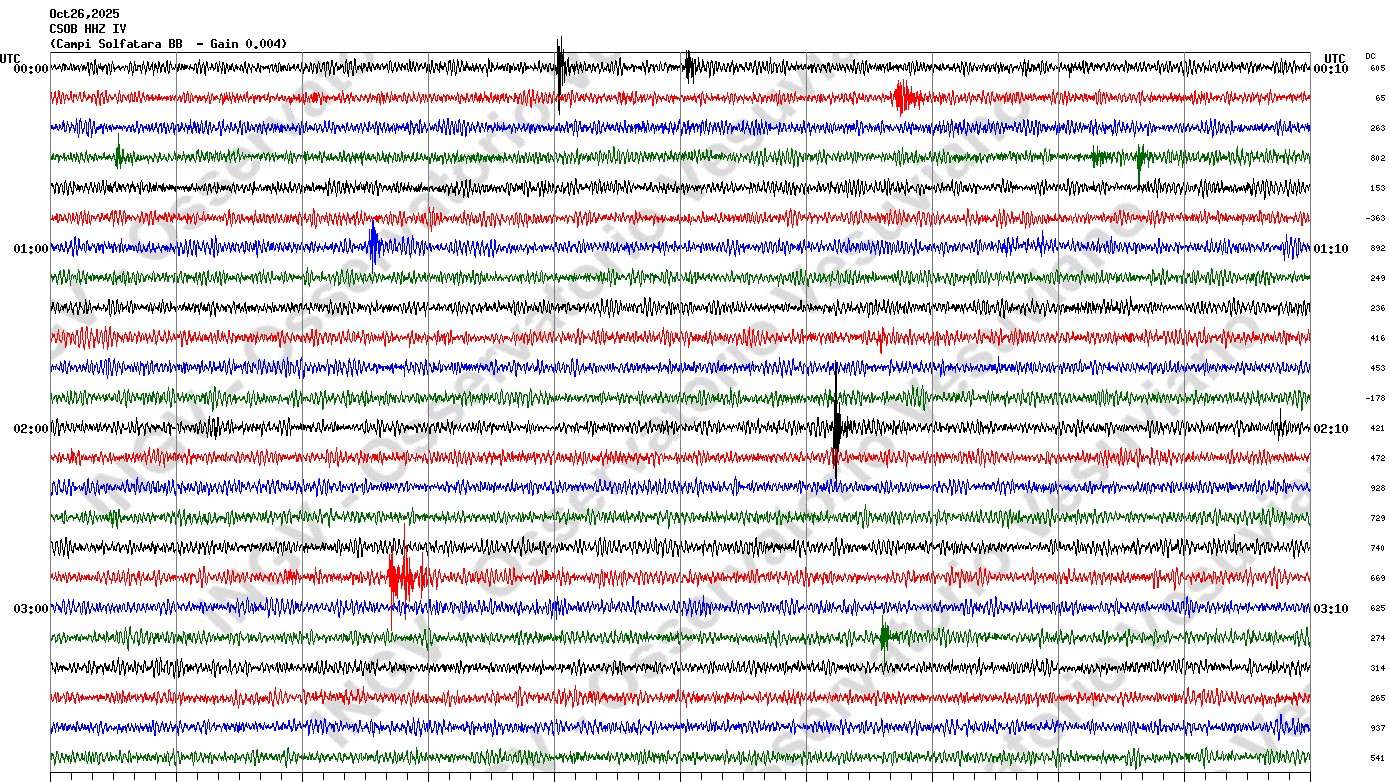Select the 03:00 left time label
Screen dimensions: 1389x782
coord(30,608)
